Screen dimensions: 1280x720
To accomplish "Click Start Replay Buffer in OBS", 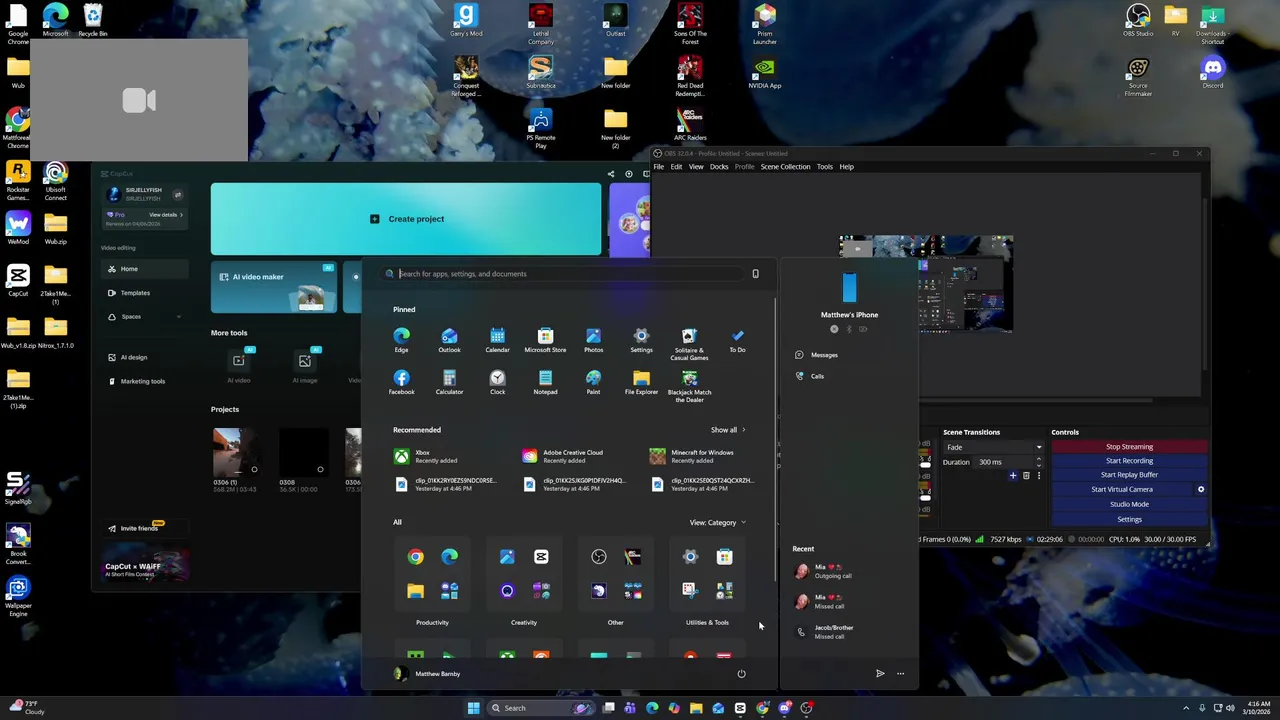I will point(1129,475).
